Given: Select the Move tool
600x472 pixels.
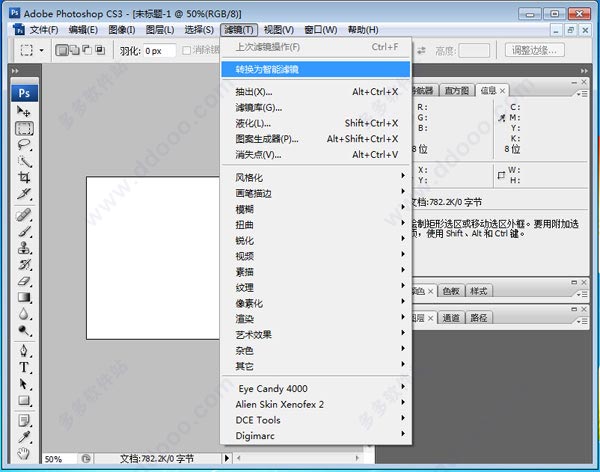Looking at the screenshot, I should pyautogui.click(x=24, y=111).
